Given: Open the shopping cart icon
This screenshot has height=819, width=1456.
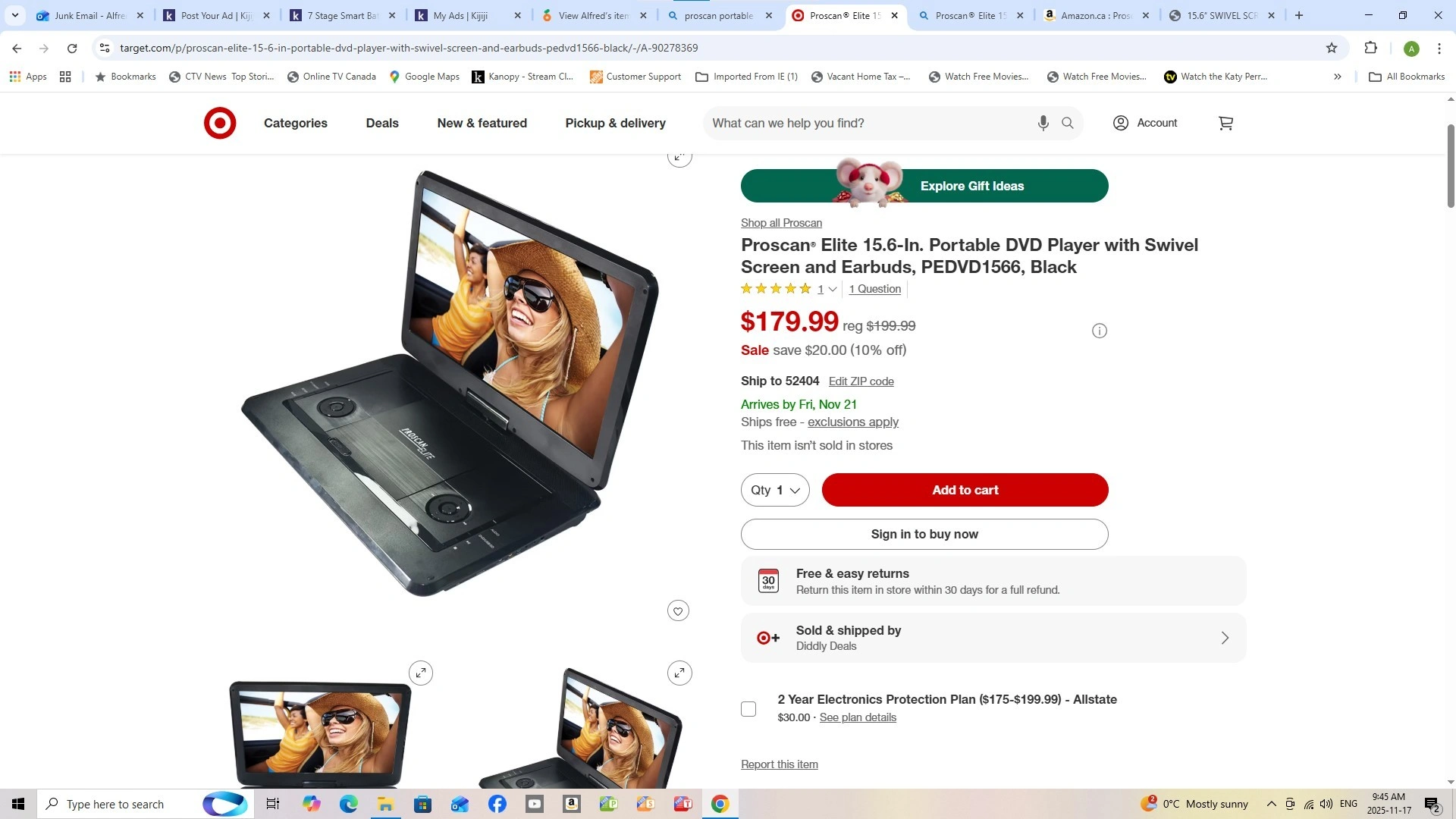Looking at the screenshot, I should point(1225,123).
